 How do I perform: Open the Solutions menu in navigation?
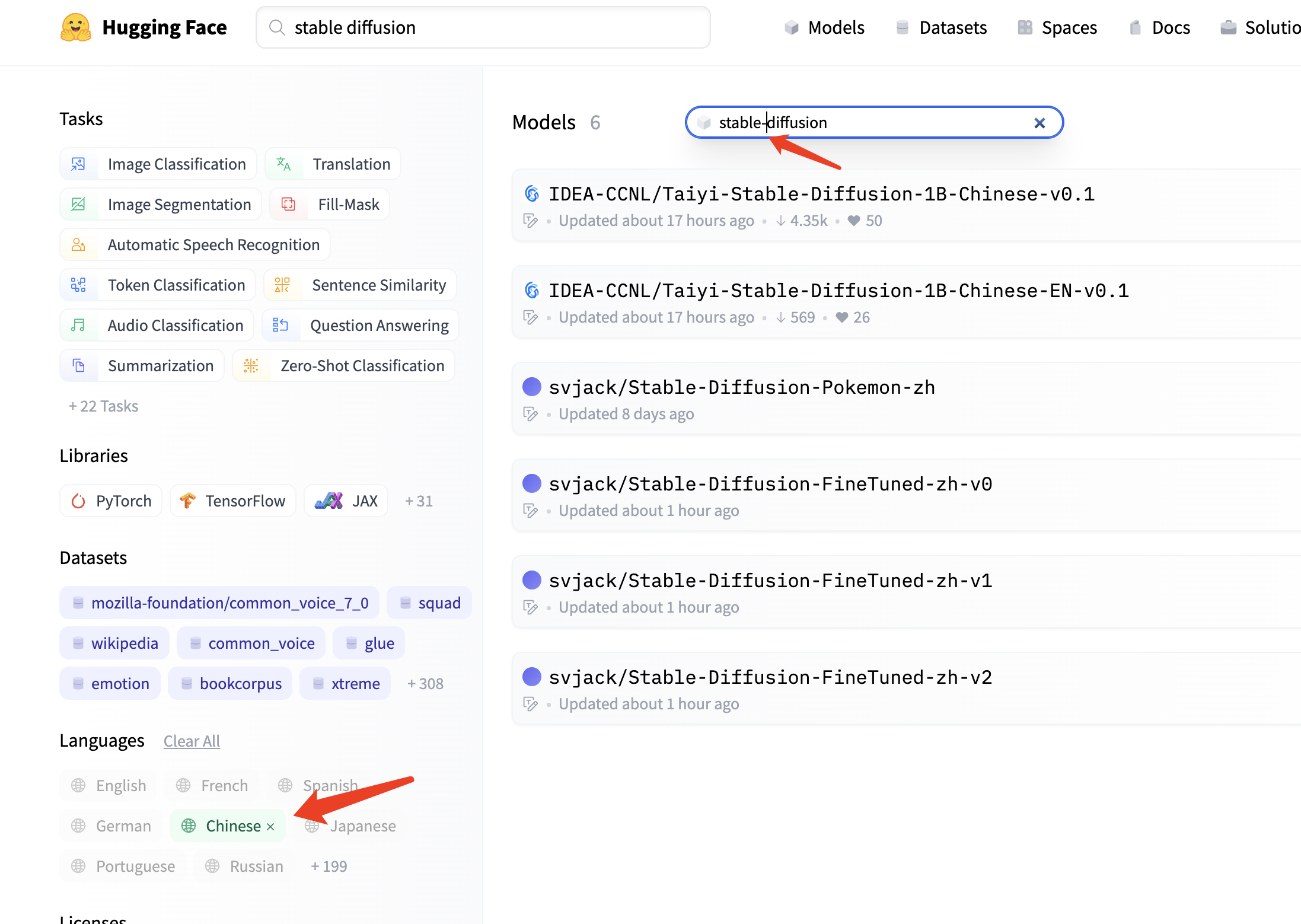[x=1260, y=27]
